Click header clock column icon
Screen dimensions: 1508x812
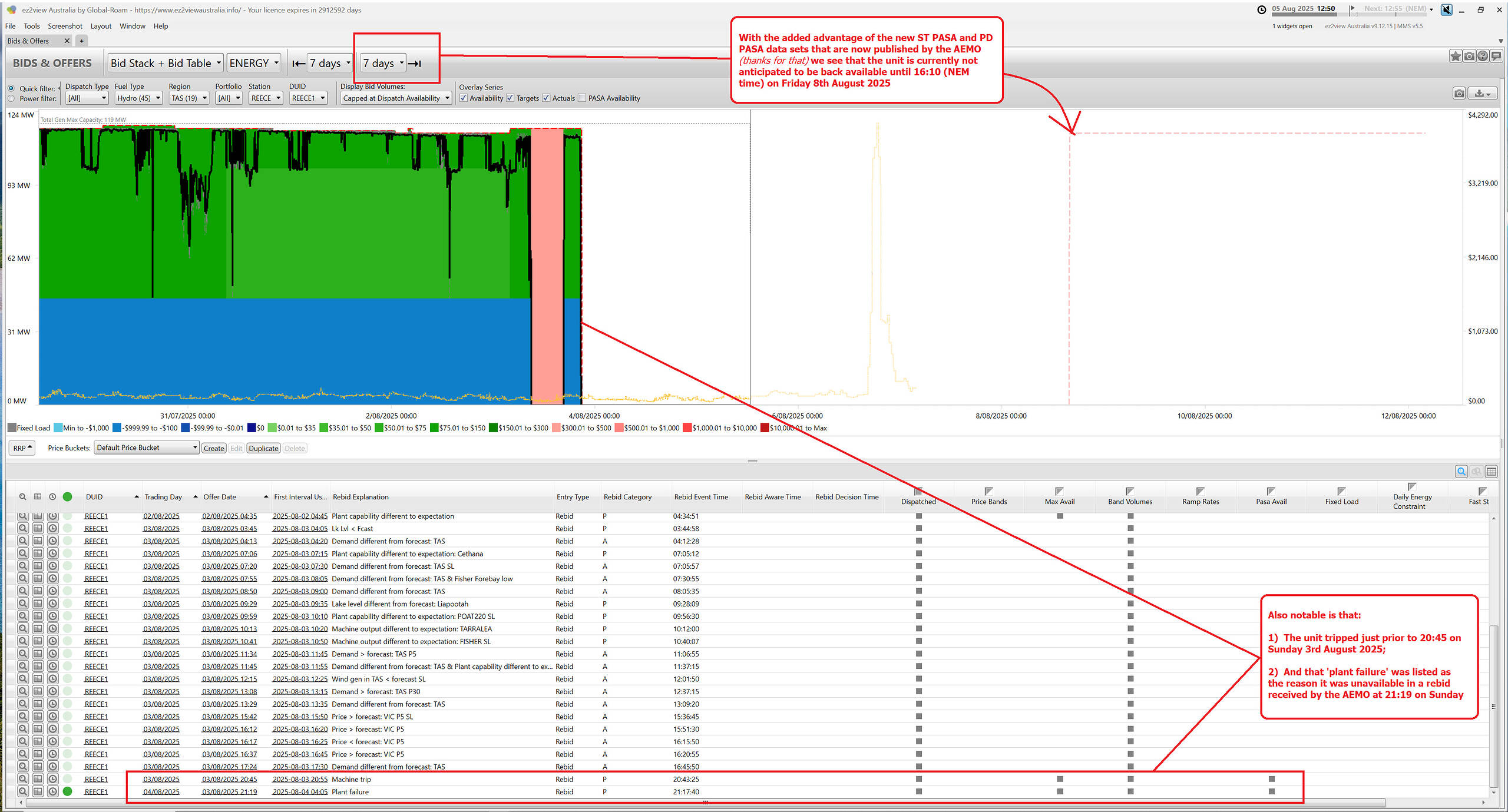tap(53, 497)
